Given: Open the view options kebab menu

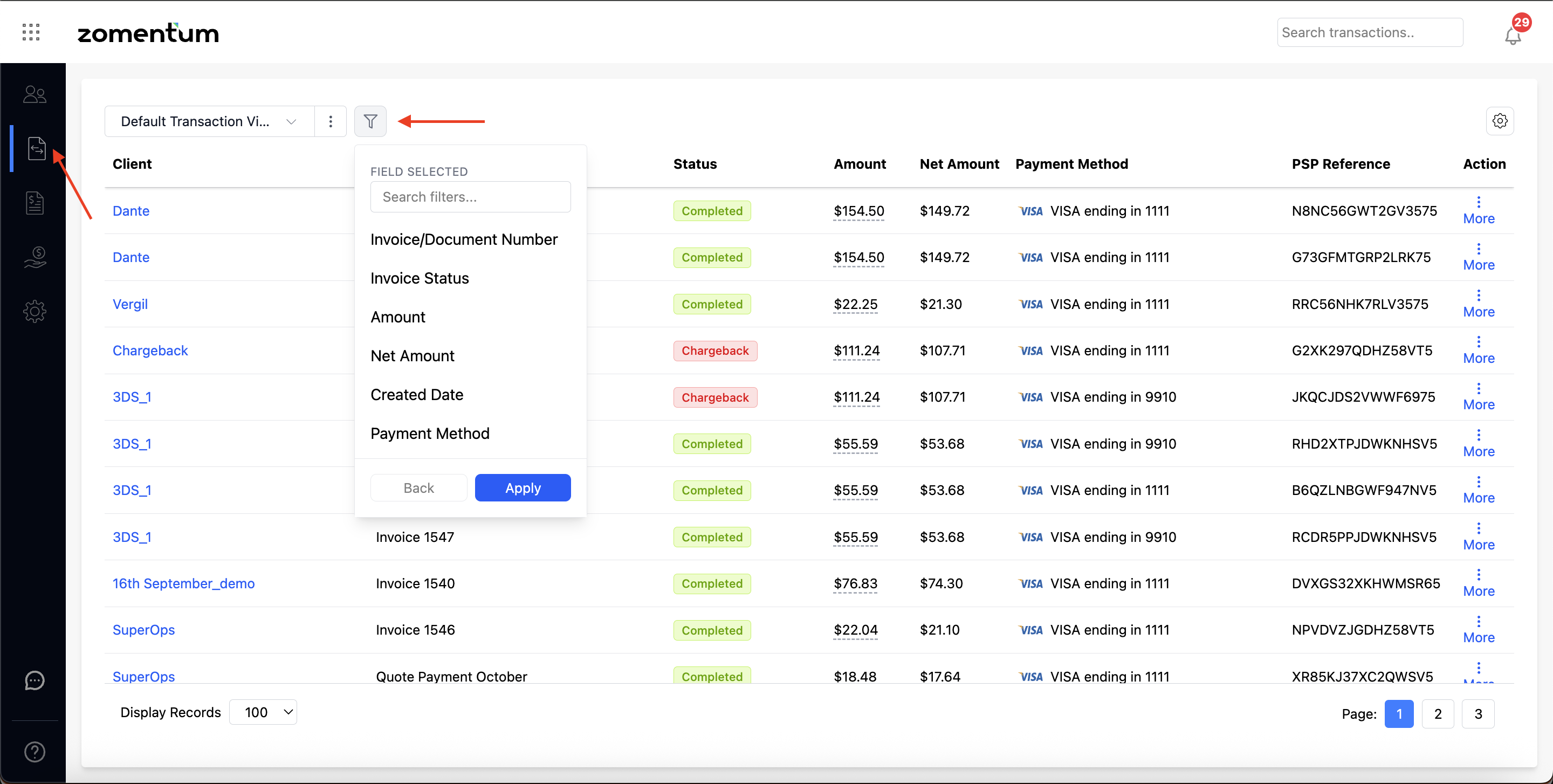Looking at the screenshot, I should tap(331, 121).
